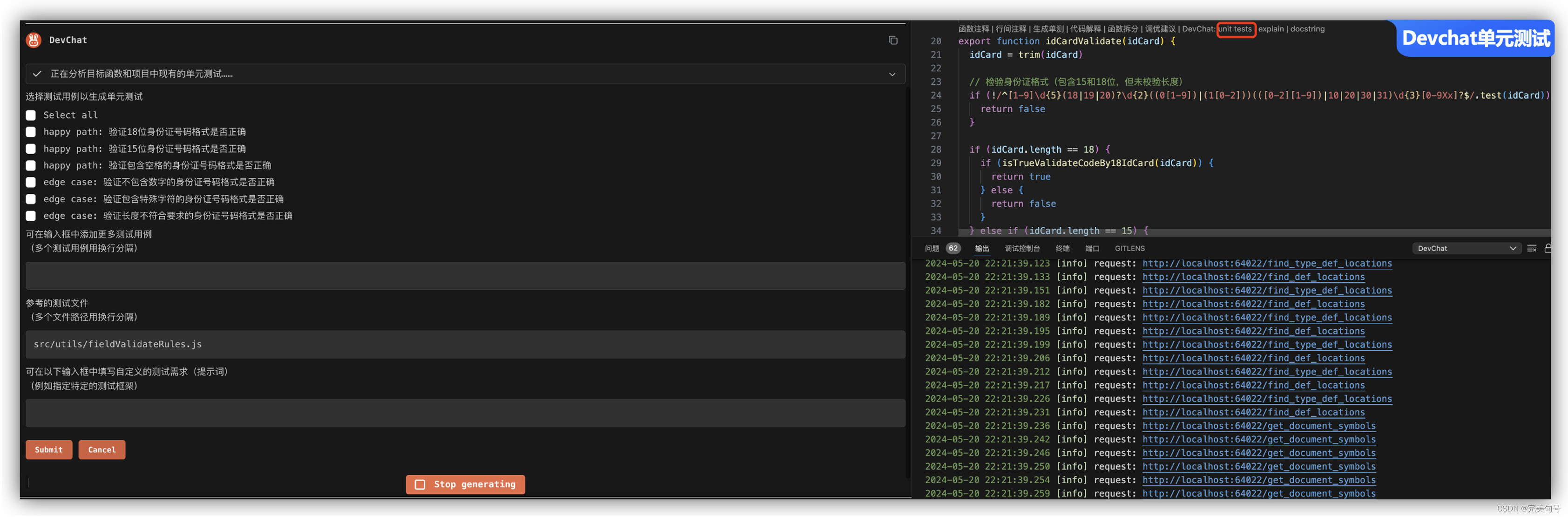Focus the additional test cases input box
This screenshot has height=517, width=1568.
(465, 276)
